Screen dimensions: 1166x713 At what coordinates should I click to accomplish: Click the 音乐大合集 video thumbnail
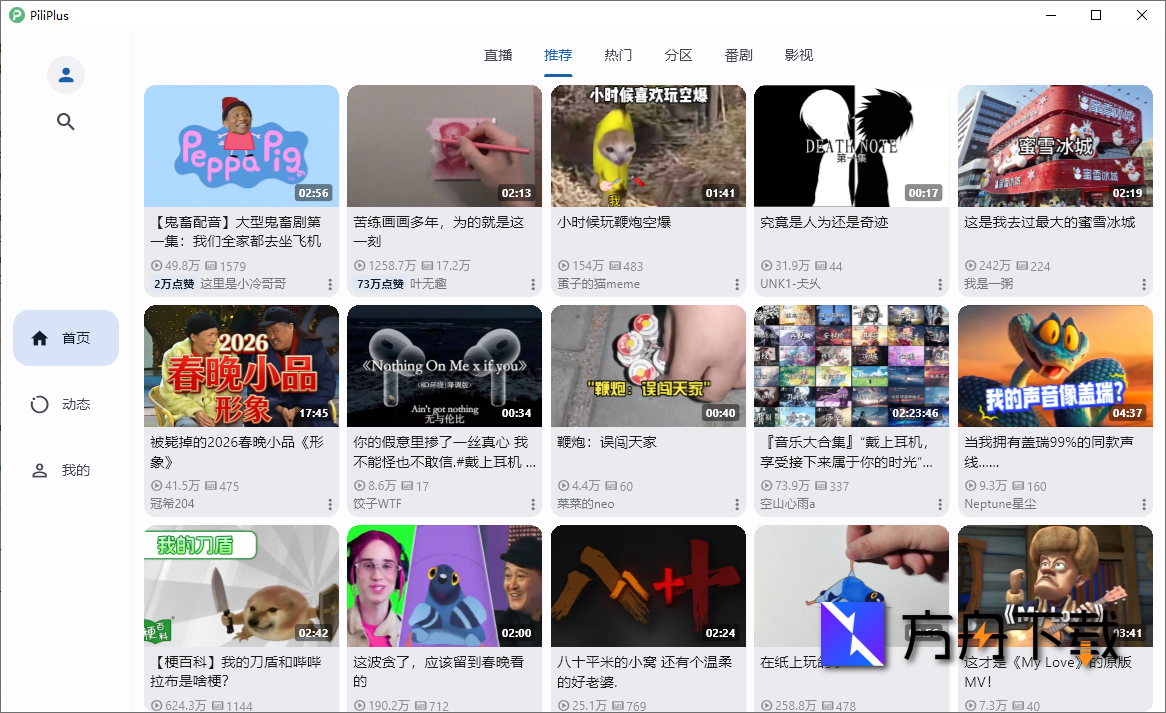[x=851, y=366]
